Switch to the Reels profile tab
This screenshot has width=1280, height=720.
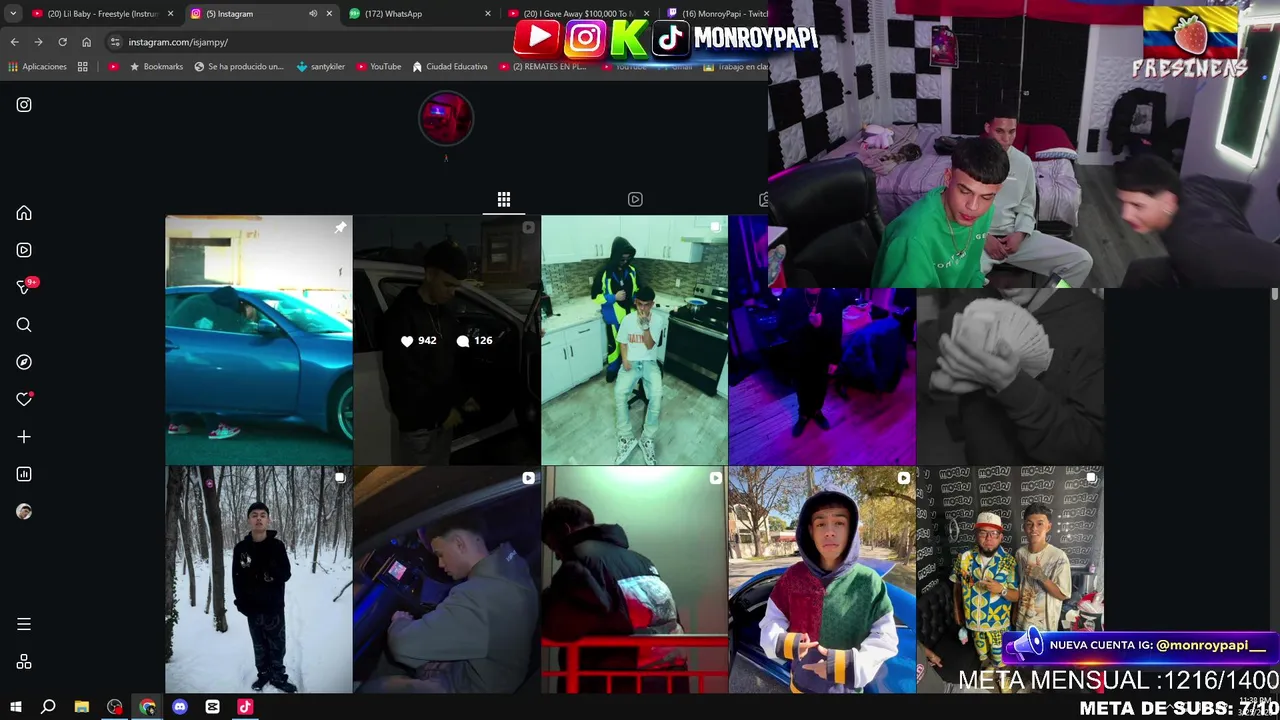pos(635,199)
